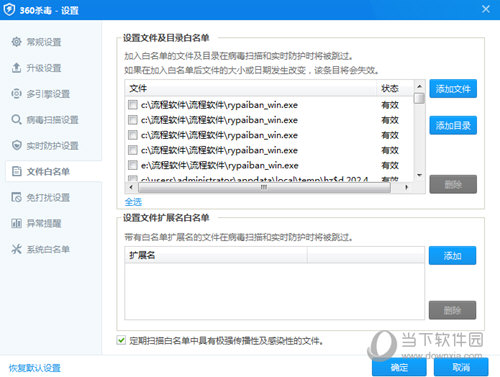Toggle 定期扫描白名单 periodic scan checkbox
This screenshot has width=500, height=377.
121,340
